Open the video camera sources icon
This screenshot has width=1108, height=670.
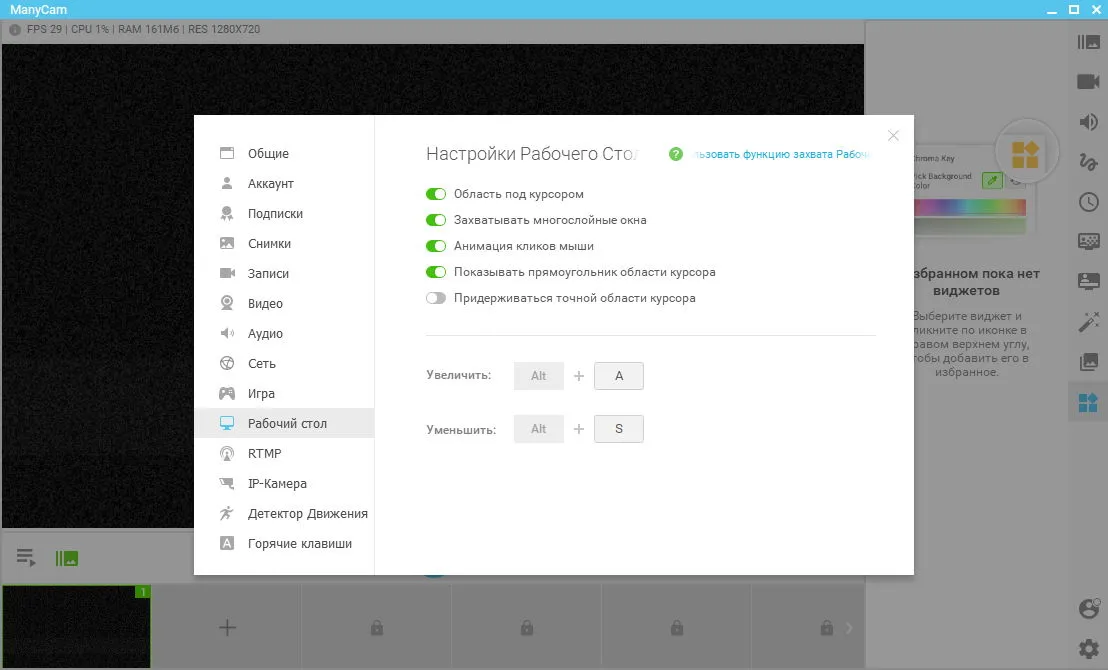coord(1088,81)
